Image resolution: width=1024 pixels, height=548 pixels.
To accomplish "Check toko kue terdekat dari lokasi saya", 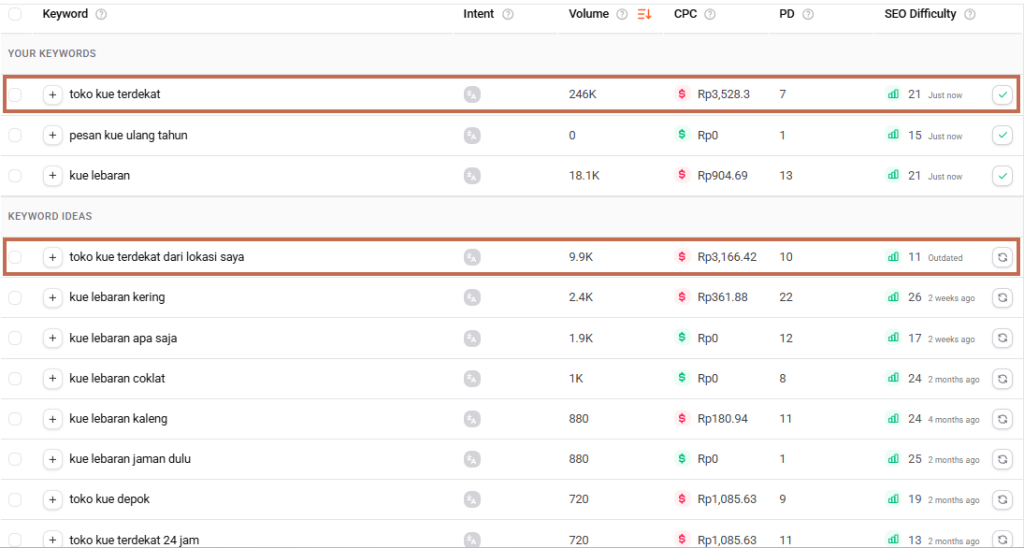I will pos(15,257).
